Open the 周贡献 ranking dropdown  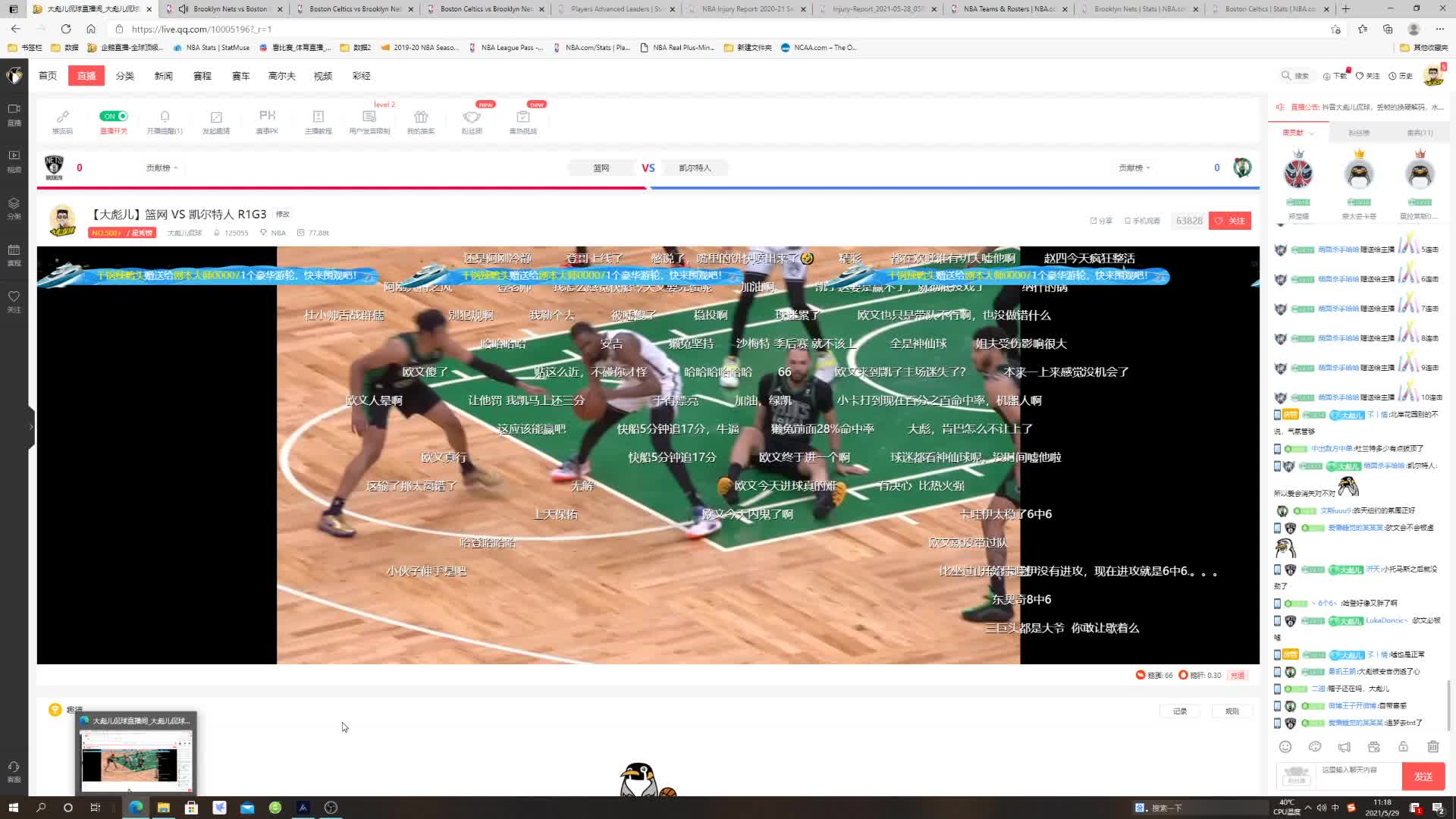pos(1298,133)
